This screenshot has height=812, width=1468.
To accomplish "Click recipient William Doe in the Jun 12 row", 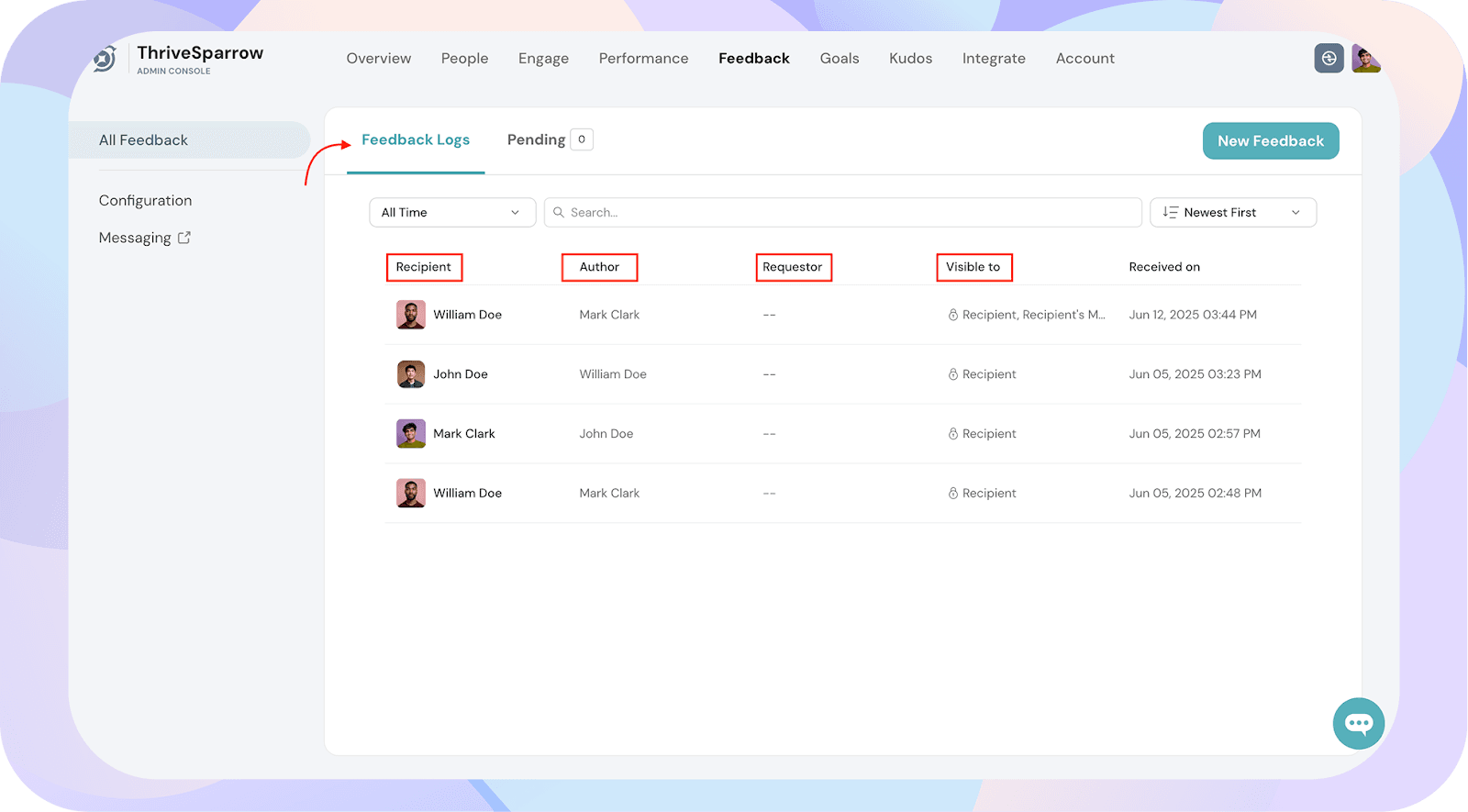I will 468,315.
